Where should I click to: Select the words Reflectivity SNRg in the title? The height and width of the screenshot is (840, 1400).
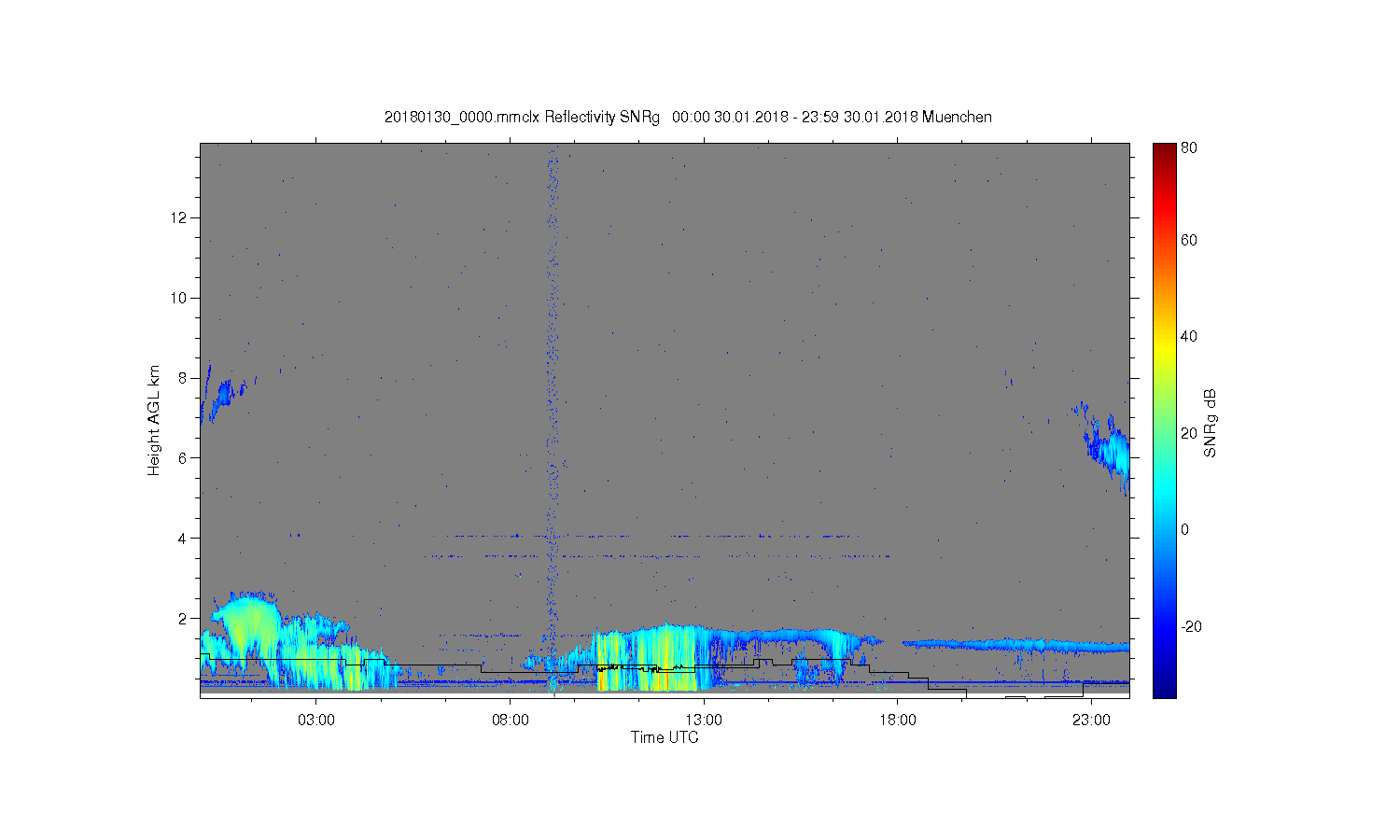pos(602,118)
